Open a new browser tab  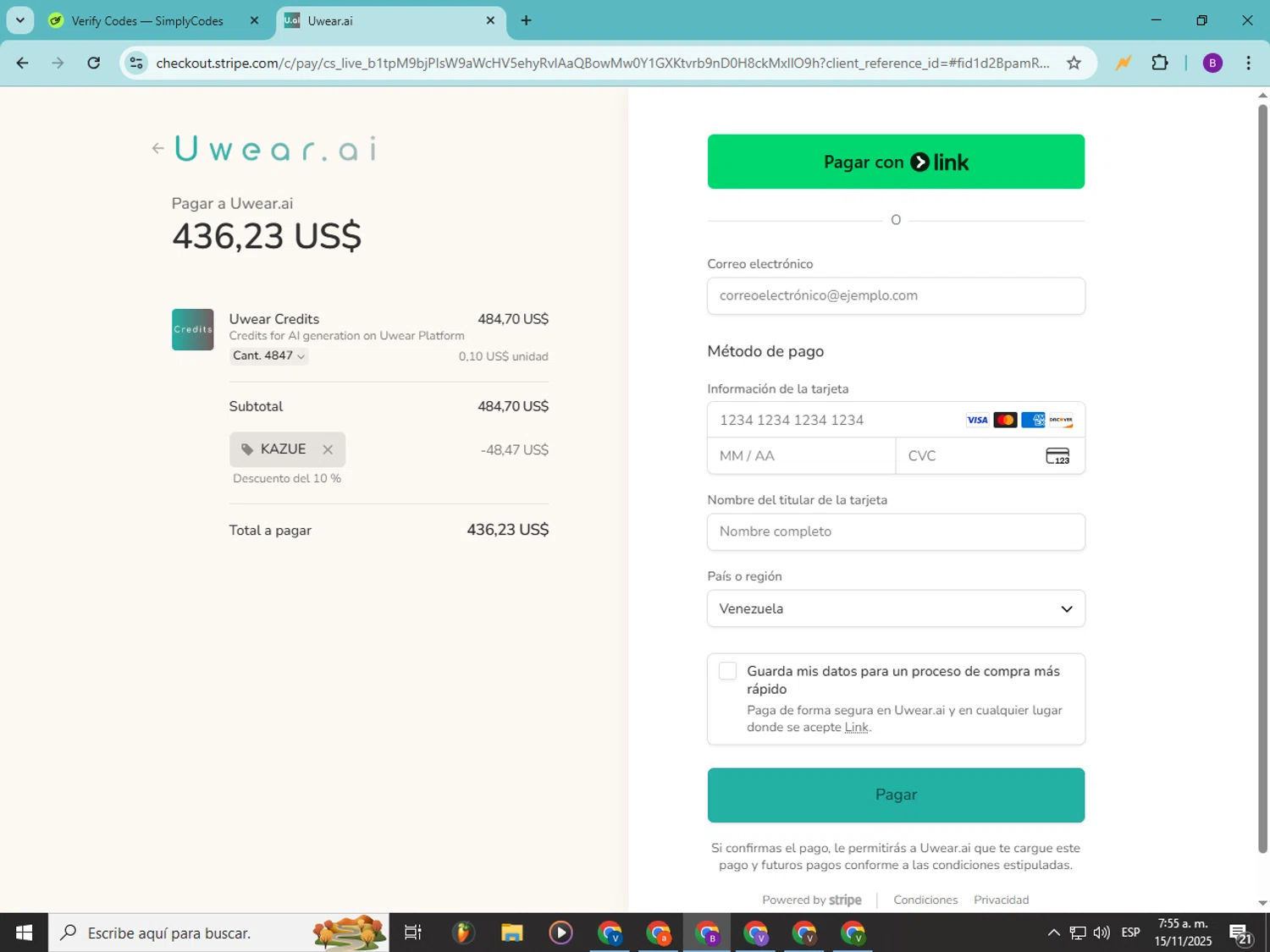(x=526, y=21)
